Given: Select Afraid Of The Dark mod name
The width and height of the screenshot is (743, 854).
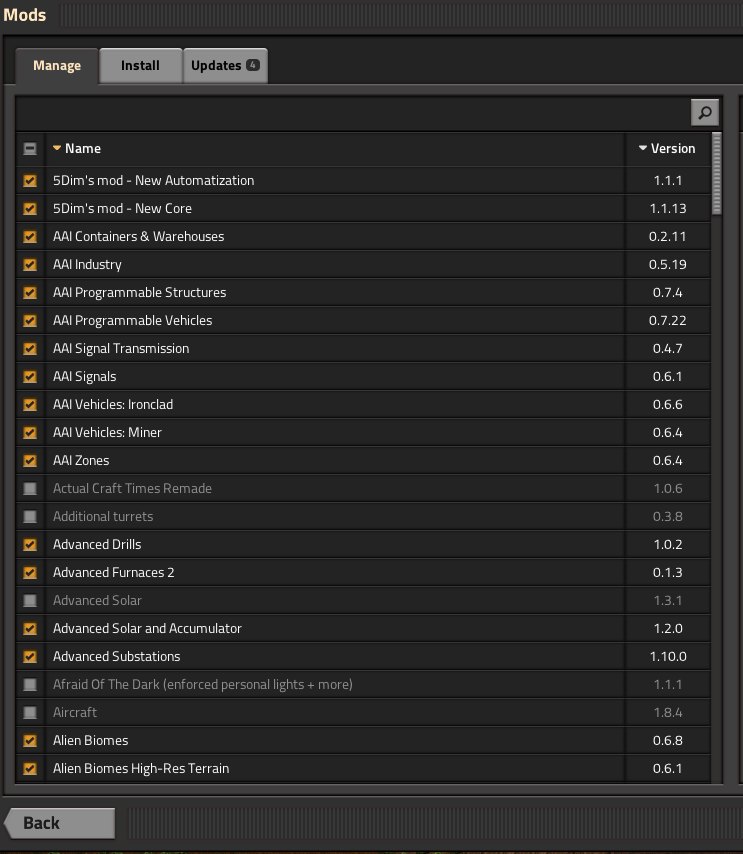Looking at the screenshot, I should point(203,685).
